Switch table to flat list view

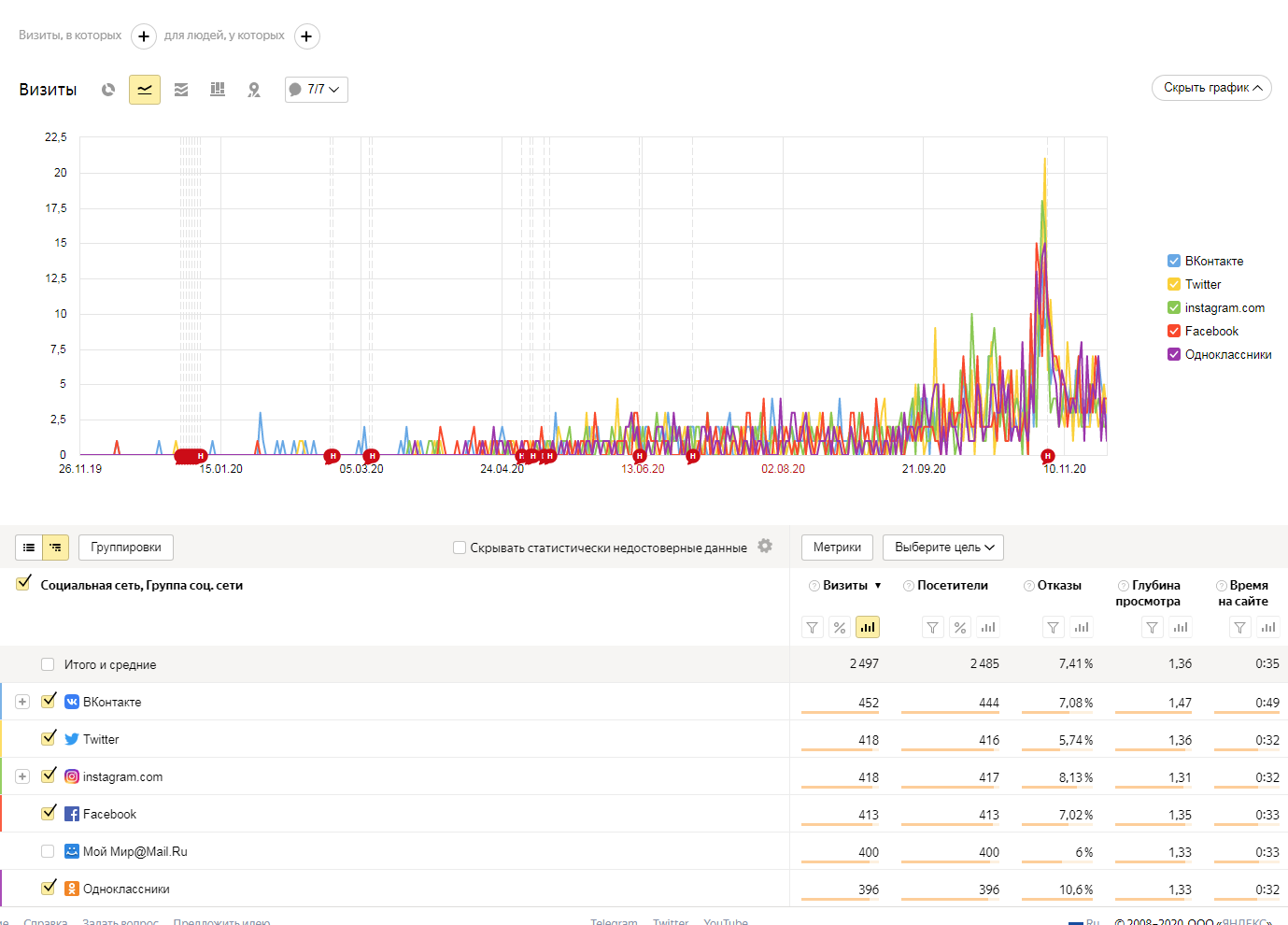29,548
